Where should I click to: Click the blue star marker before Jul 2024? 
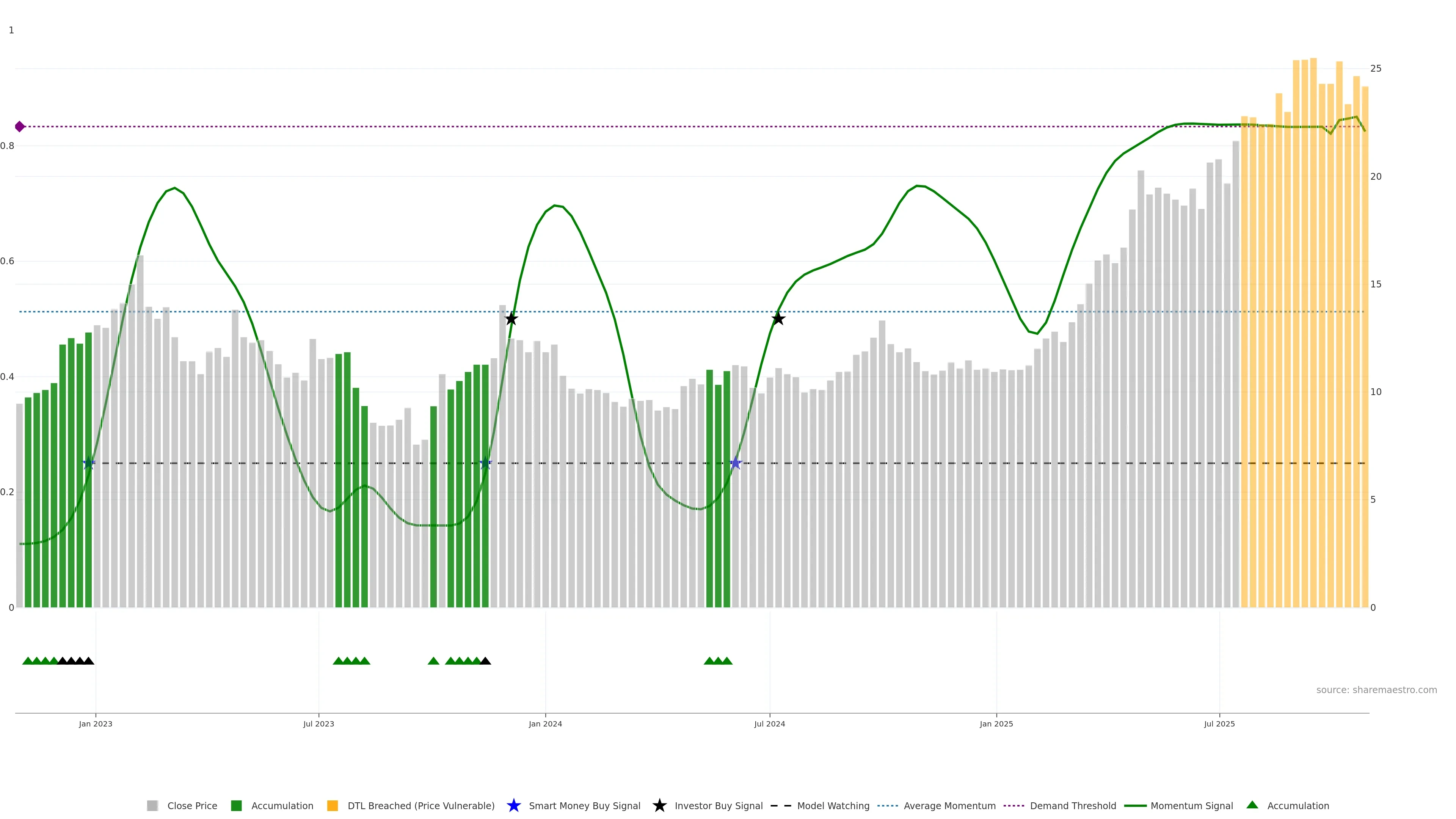pos(735,463)
